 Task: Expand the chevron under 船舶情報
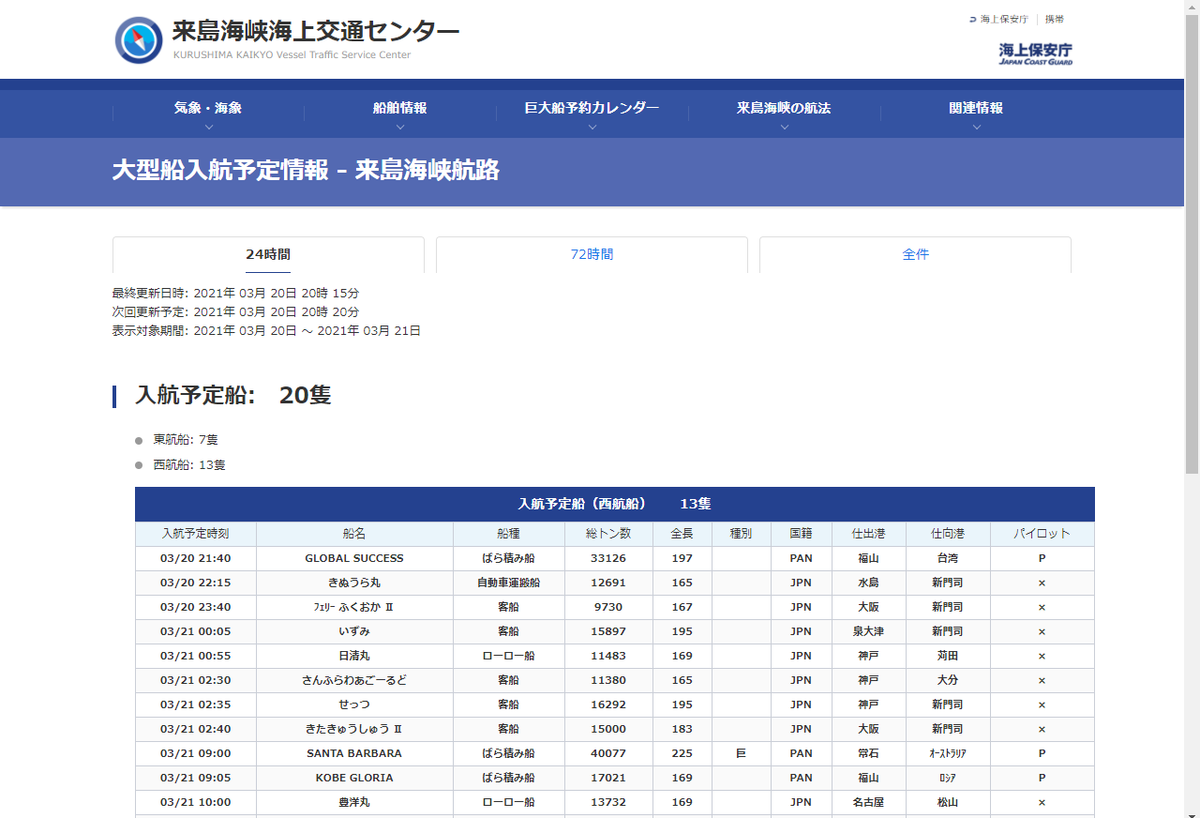click(400, 127)
